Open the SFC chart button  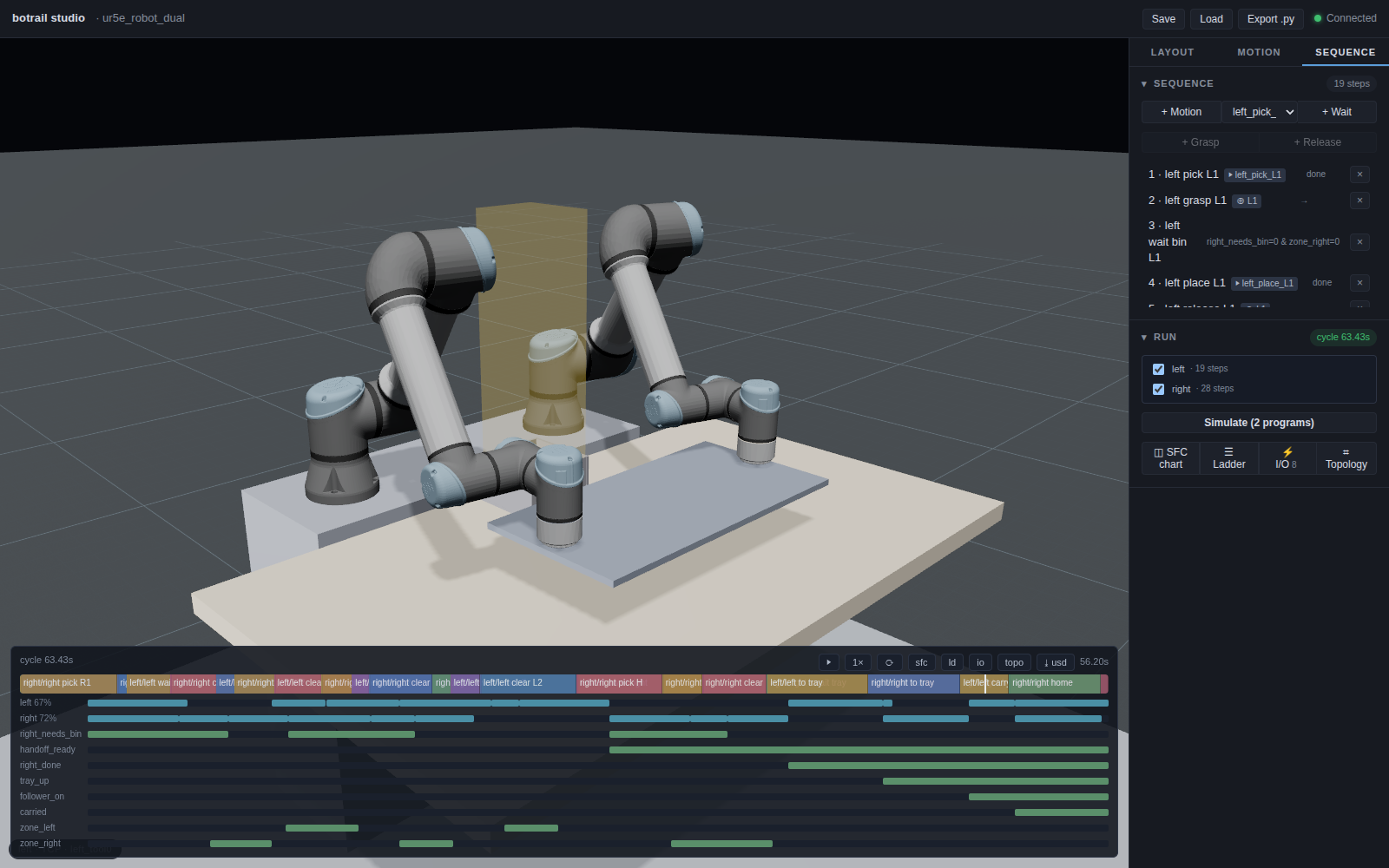pyautogui.click(x=1170, y=458)
